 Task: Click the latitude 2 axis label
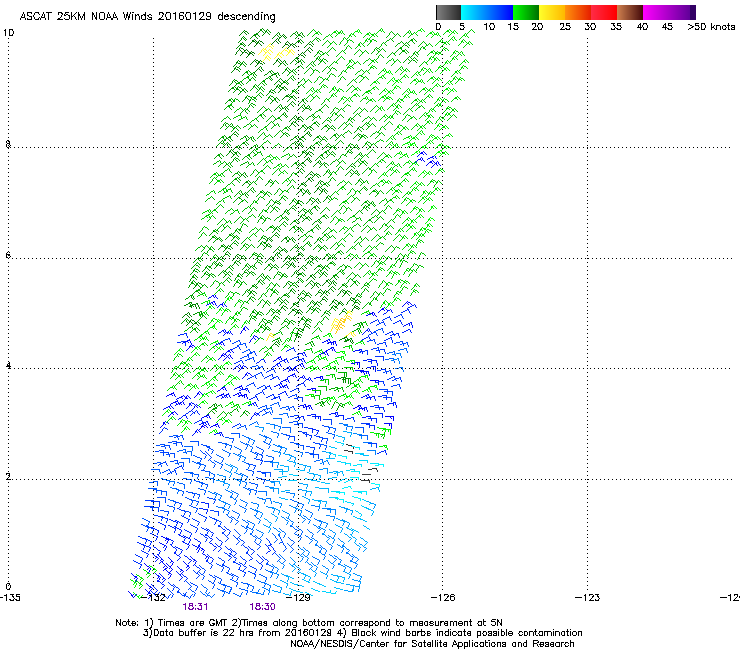tap(8, 476)
